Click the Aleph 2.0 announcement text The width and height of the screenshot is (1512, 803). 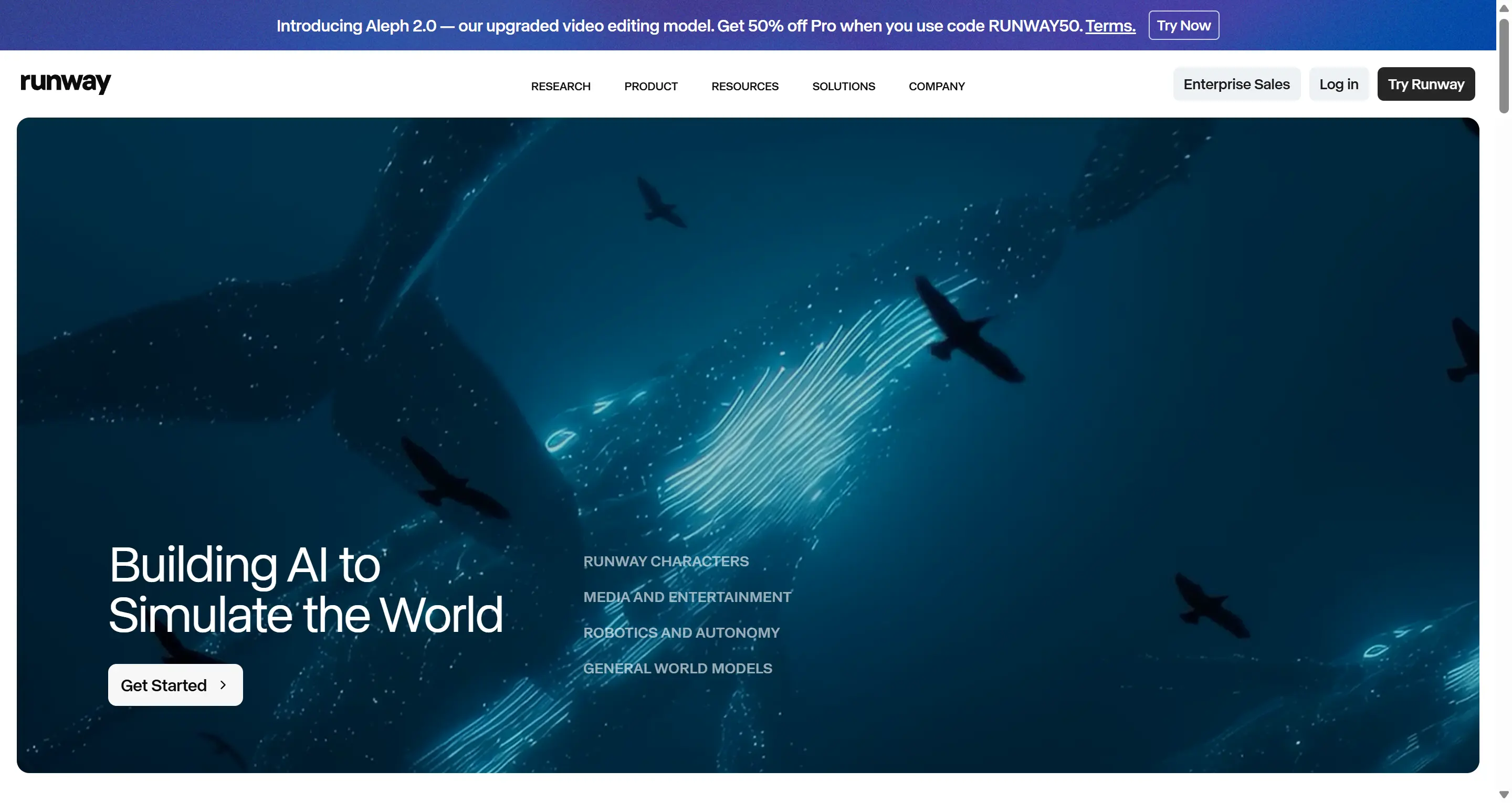(679, 26)
